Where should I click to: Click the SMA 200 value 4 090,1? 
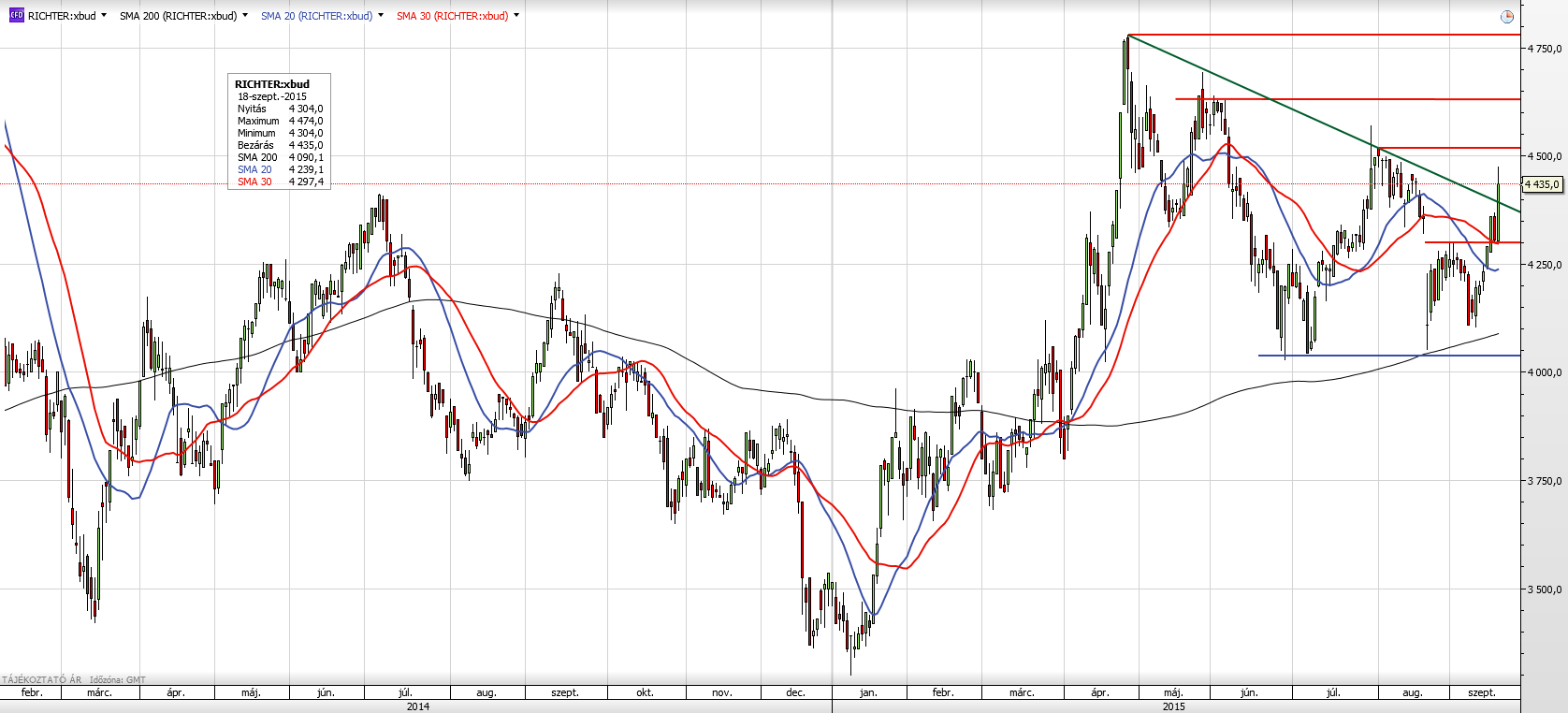tap(306, 157)
